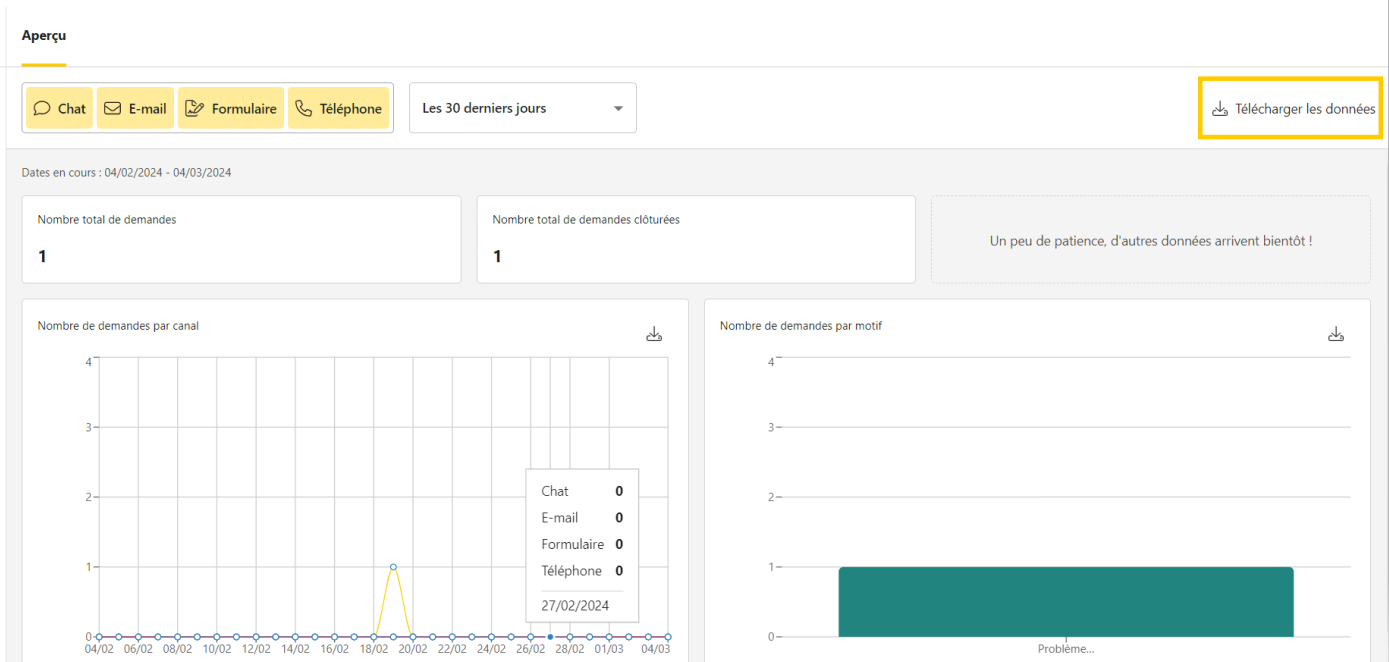Click the download tray icon beside 'Télécharger les données'
Screen dimensions: 1389x662
[x=1219, y=109]
